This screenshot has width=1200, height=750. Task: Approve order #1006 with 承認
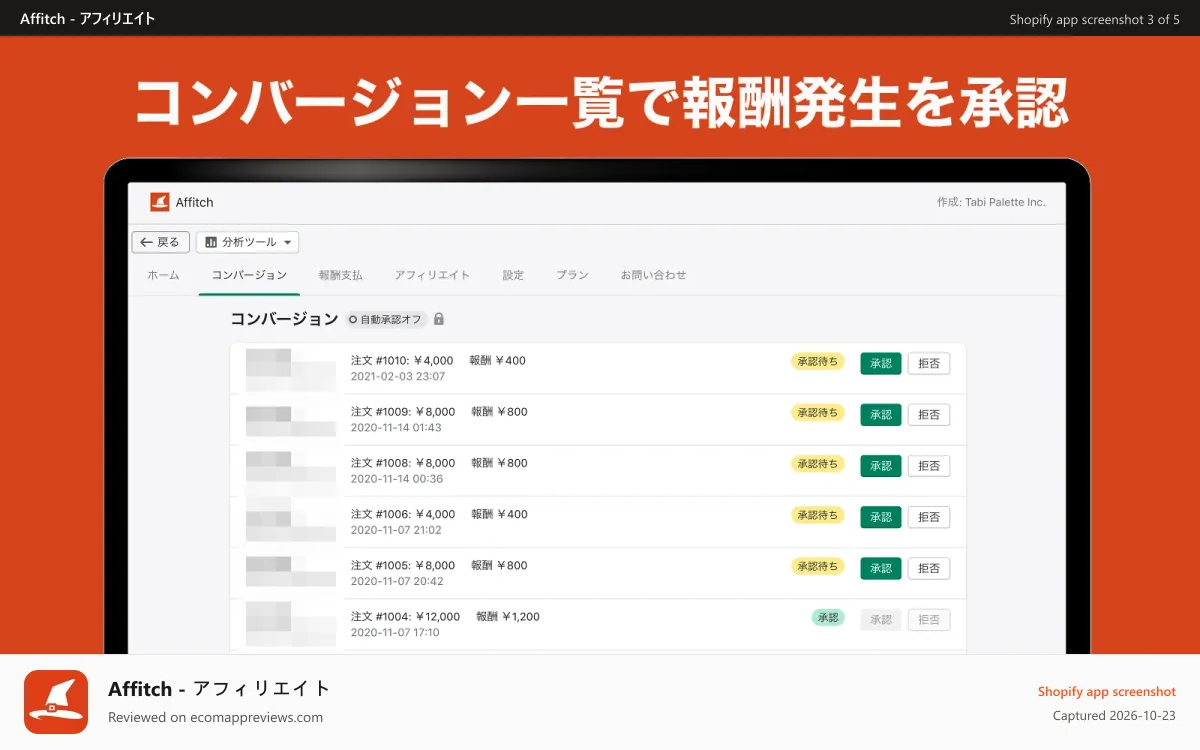[881, 517]
